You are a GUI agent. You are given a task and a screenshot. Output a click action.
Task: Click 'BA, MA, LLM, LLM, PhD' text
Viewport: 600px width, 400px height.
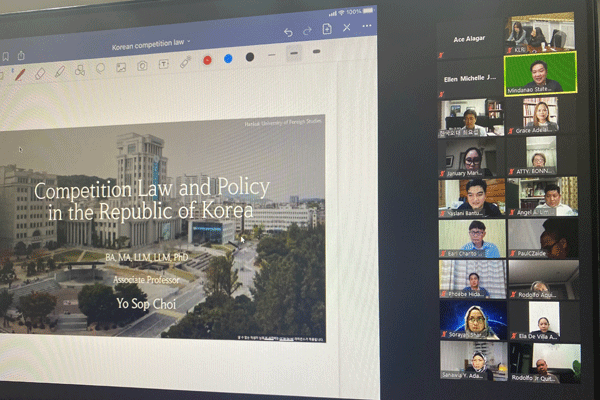[147, 258]
